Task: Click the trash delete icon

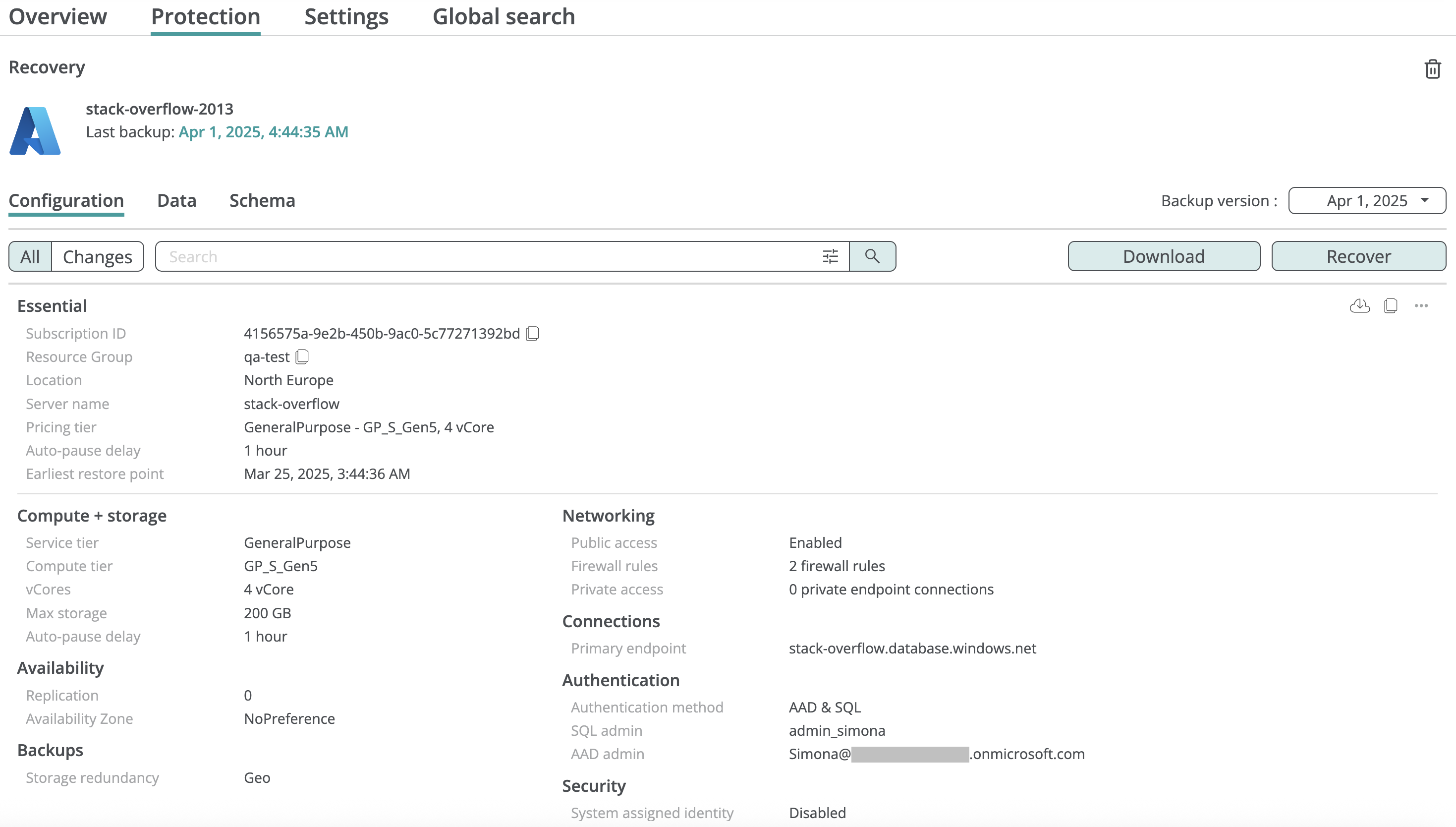Action: pyautogui.click(x=1432, y=69)
